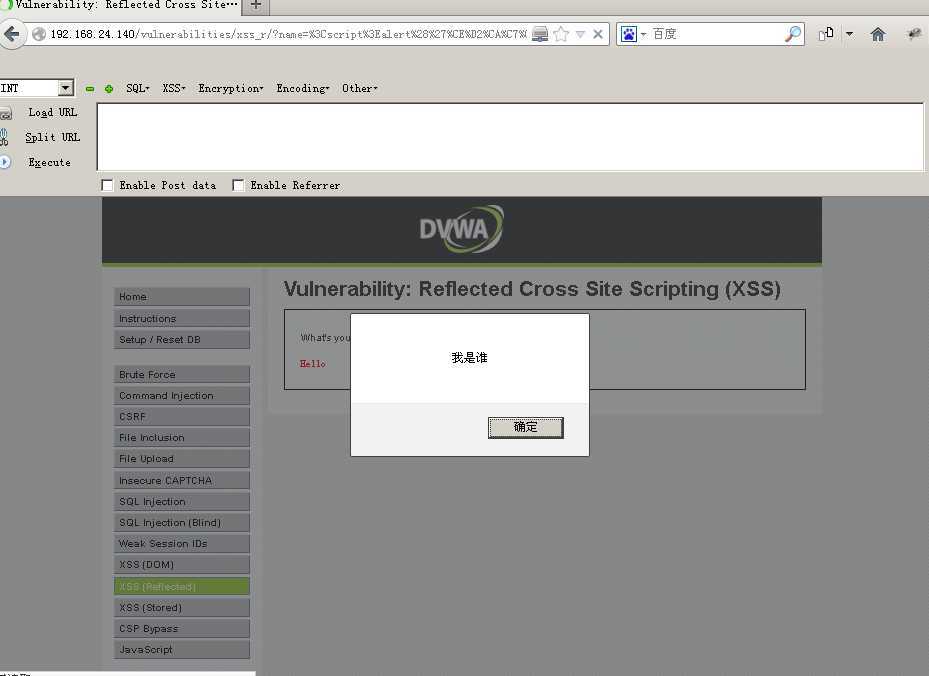This screenshot has width=929, height=676.
Task: Click the DVWA logo banner
Action: pos(462,229)
